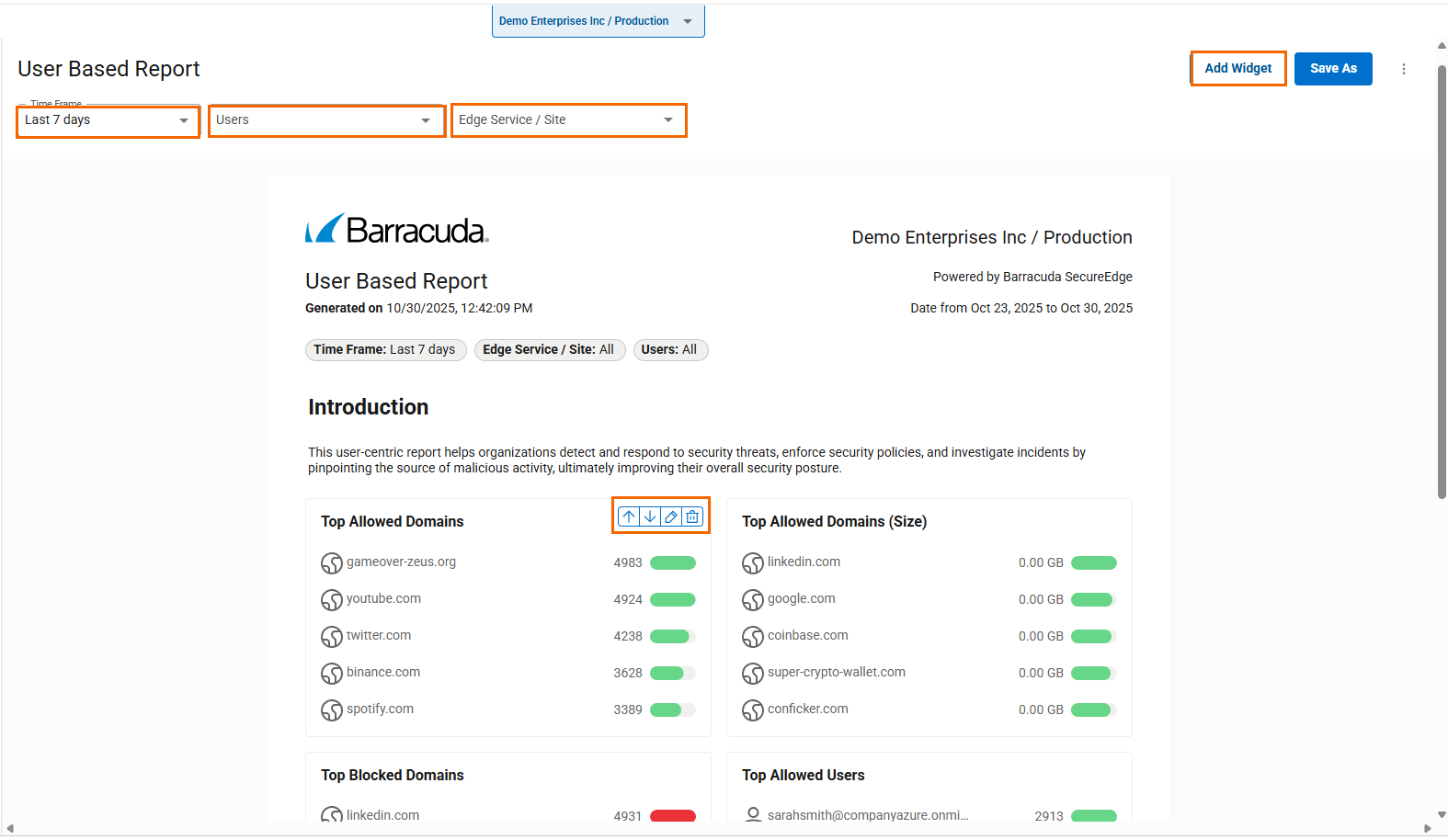1448x840 pixels.
Task: Click the vertical scrollbar thumb
Action: click(x=1442, y=276)
